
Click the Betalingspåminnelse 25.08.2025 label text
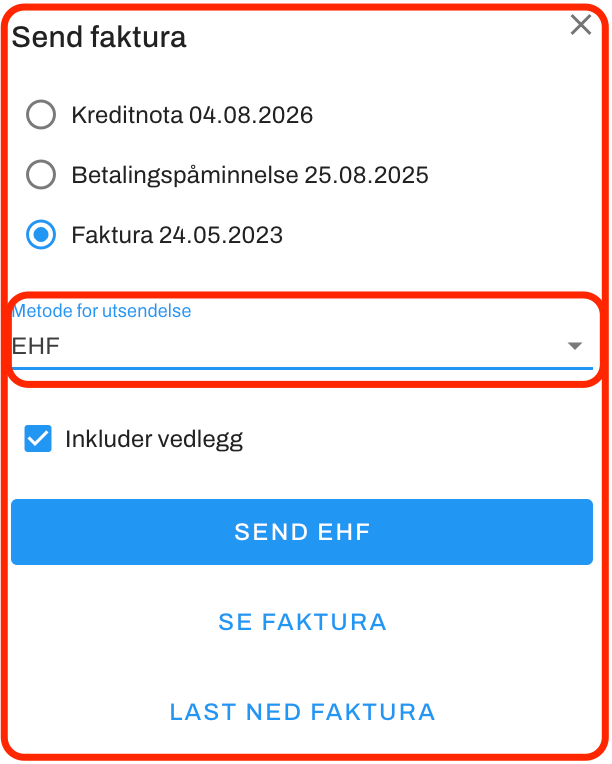click(x=250, y=175)
